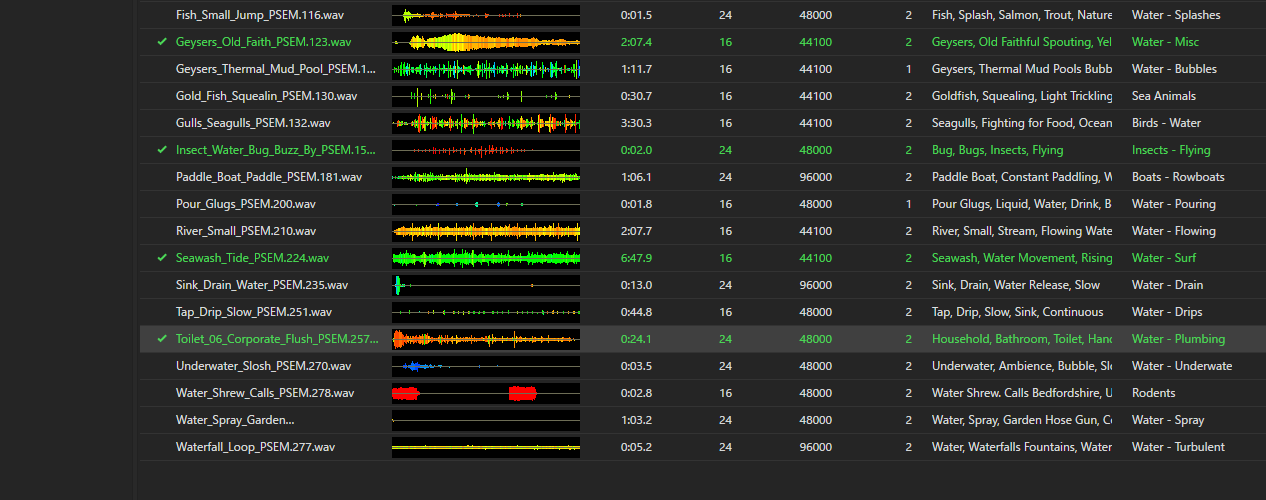Click the 'Rodents' category cell
Image resolution: width=1266 pixels, height=500 pixels.
tap(1153, 393)
